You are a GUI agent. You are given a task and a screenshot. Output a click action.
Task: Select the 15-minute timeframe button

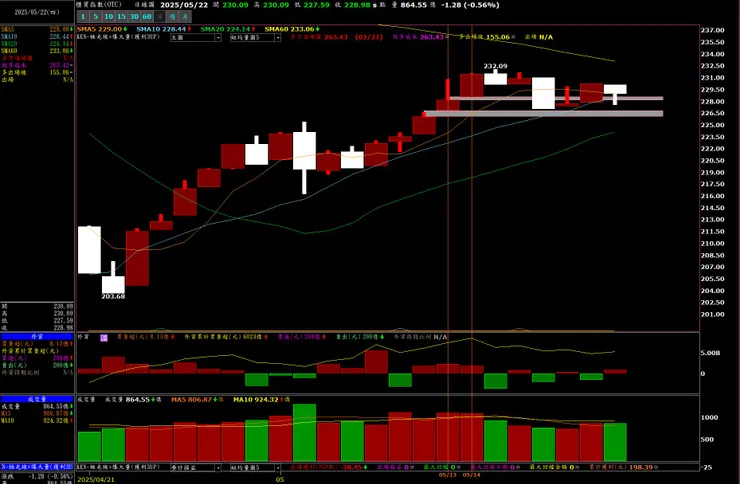(121, 17)
